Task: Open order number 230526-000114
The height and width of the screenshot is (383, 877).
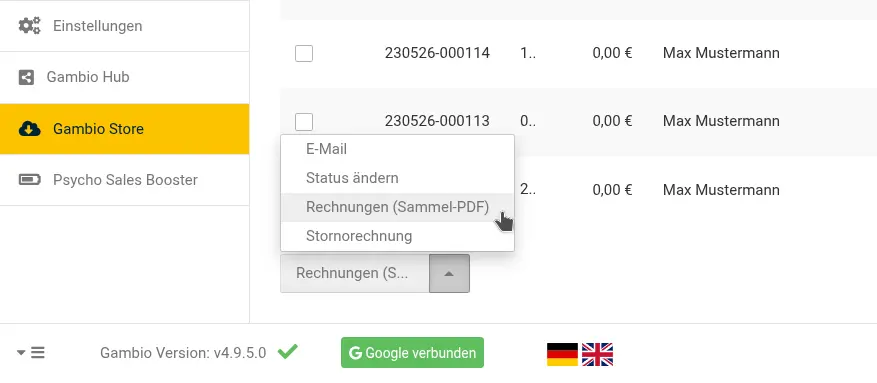Action: point(437,53)
